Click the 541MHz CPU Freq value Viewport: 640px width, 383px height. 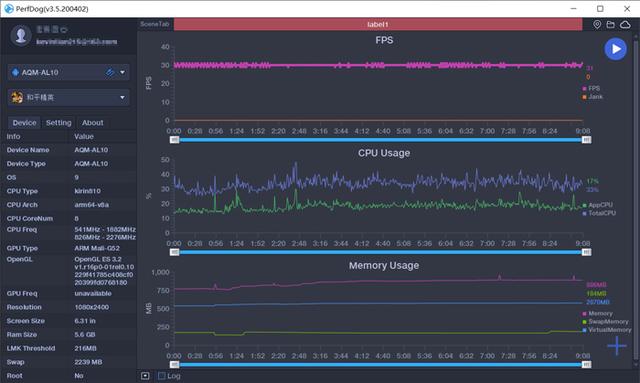click(x=105, y=229)
